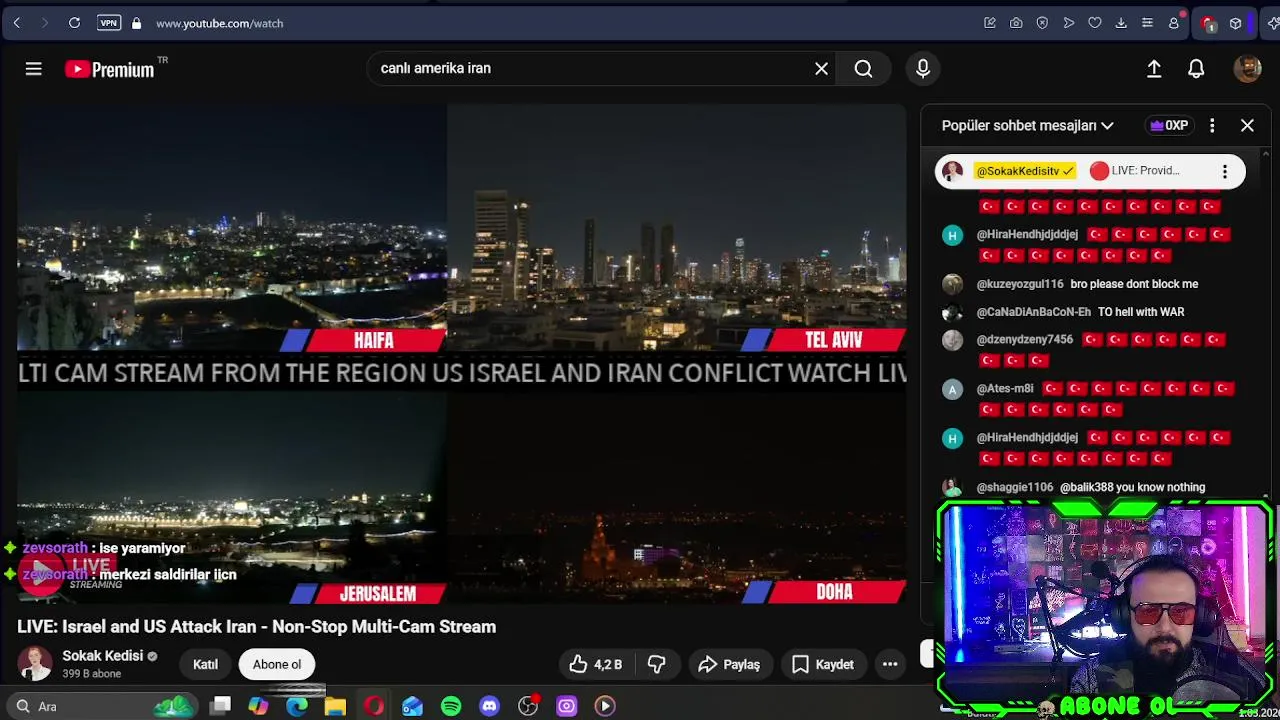1280x720 pixels.
Task: Save the video with Kaydet
Action: tap(823, 664)
